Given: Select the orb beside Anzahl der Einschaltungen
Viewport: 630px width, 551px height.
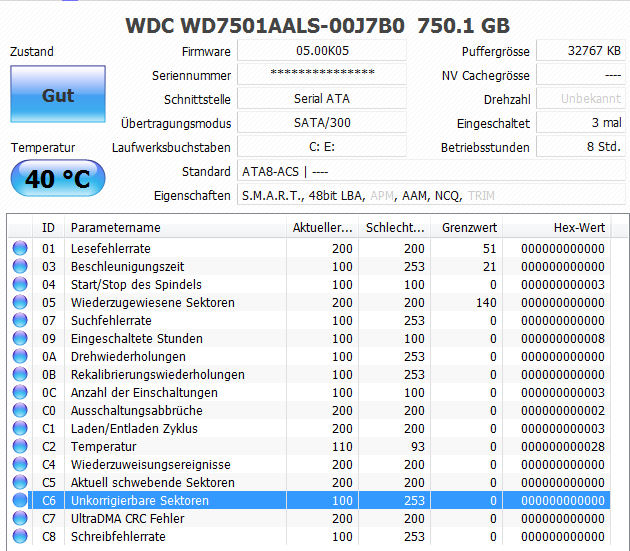Looking at the screenshot, I should tap(20, 392).
